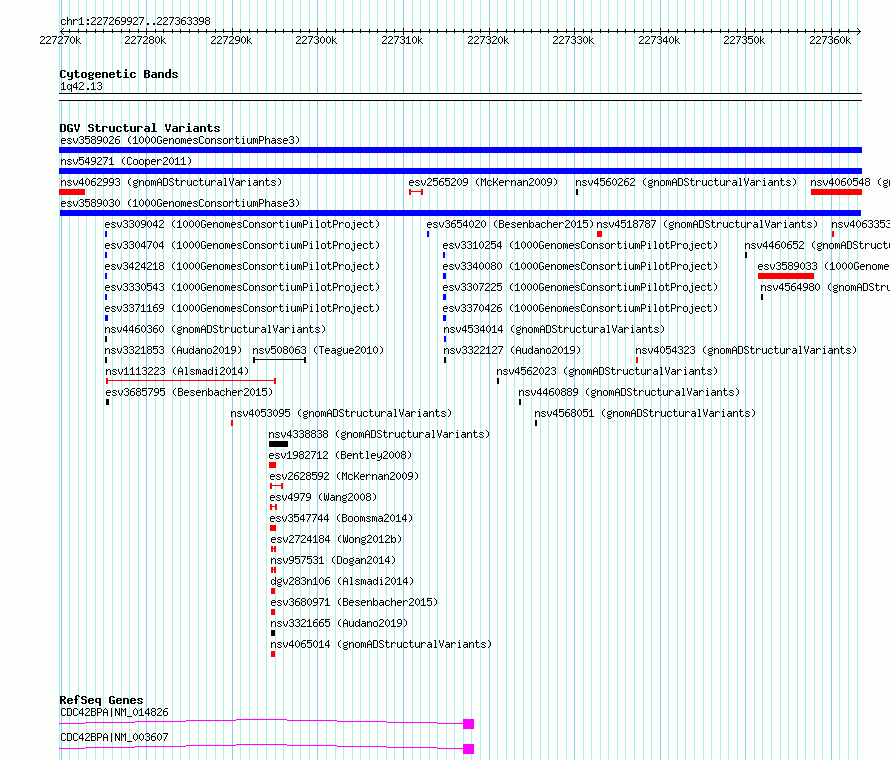890x760 pixels.
Task: Click the nsv508063 Teague2010 black span
Action: point(279,360)
